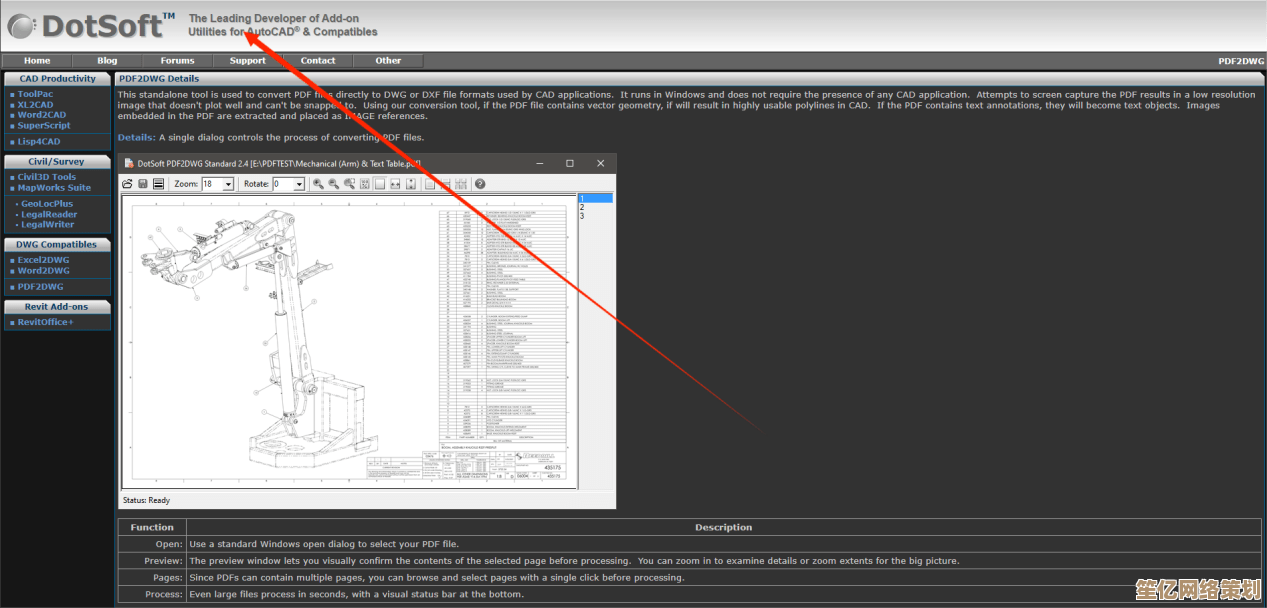Click the PDF2DWG Details heading
The image size is (1267, 608).
pos(159,79)
